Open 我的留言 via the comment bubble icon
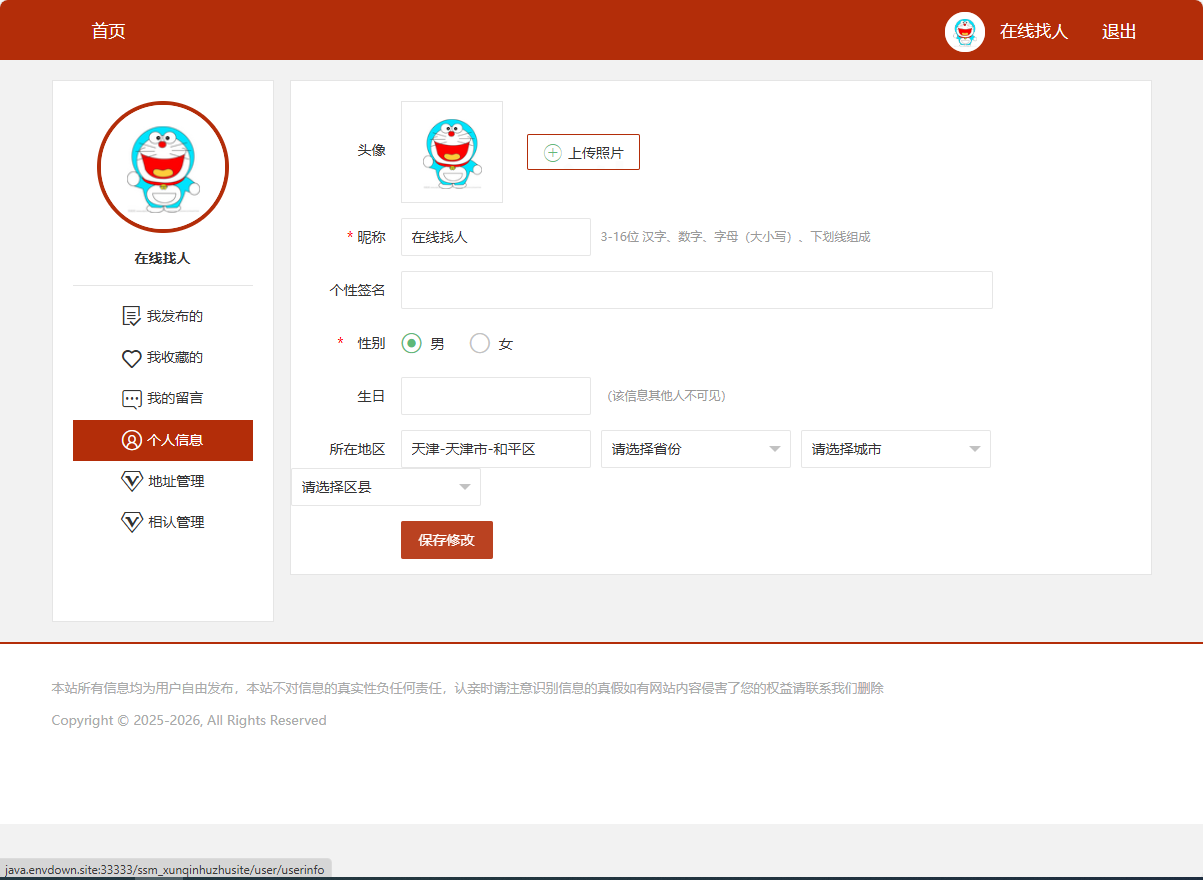1203x880 pixels. point(131,397)
